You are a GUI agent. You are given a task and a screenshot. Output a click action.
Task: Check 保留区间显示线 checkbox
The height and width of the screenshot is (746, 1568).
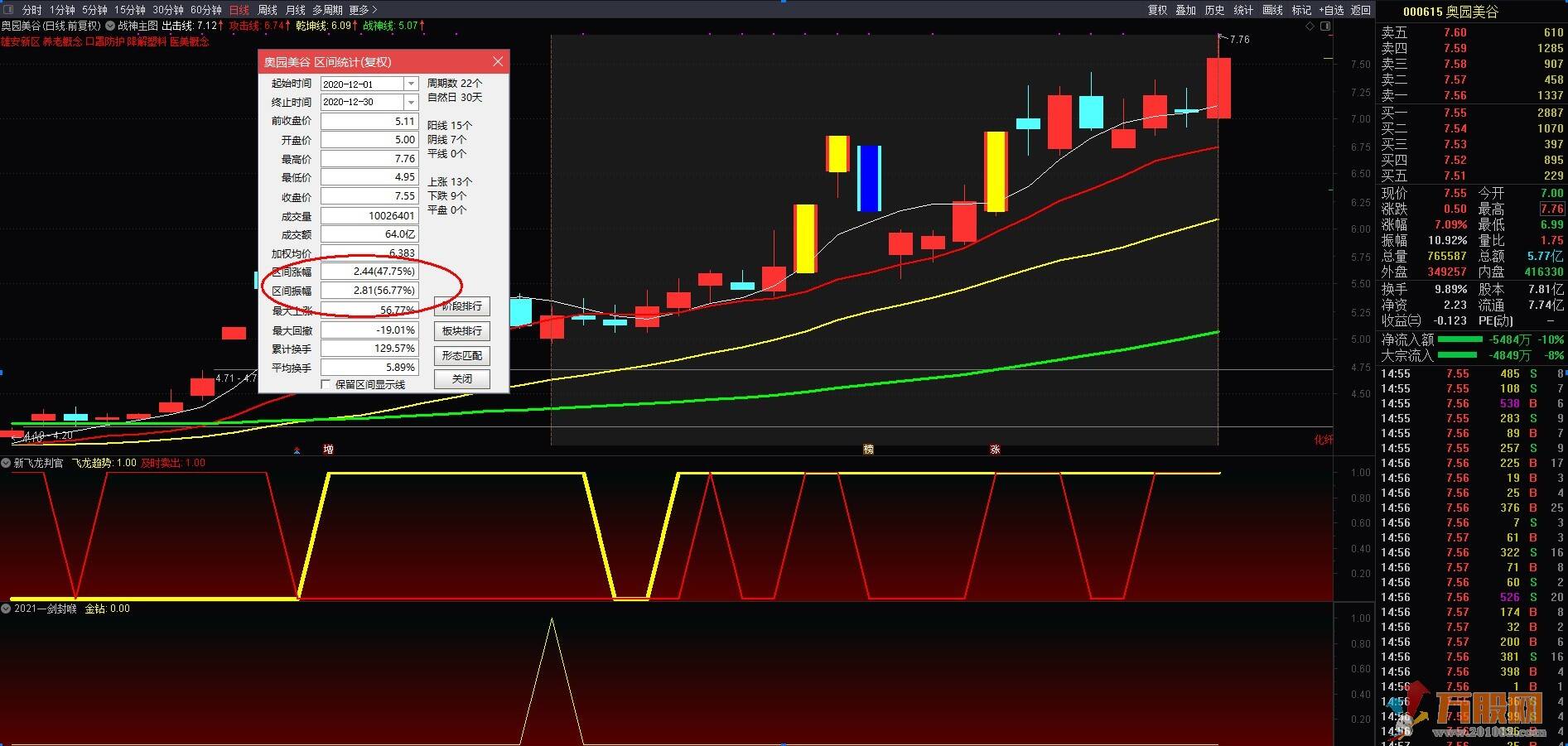click(x=326, y=384)
